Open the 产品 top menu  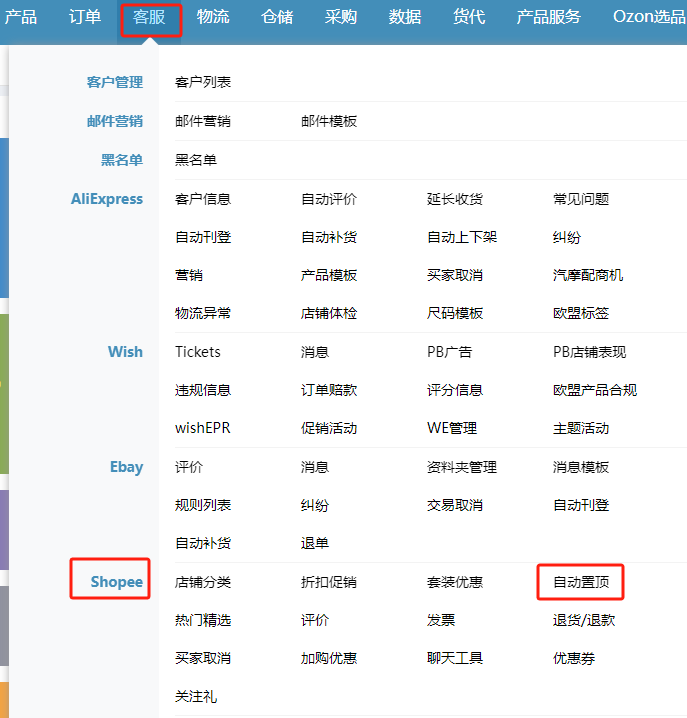click(21, 17)
